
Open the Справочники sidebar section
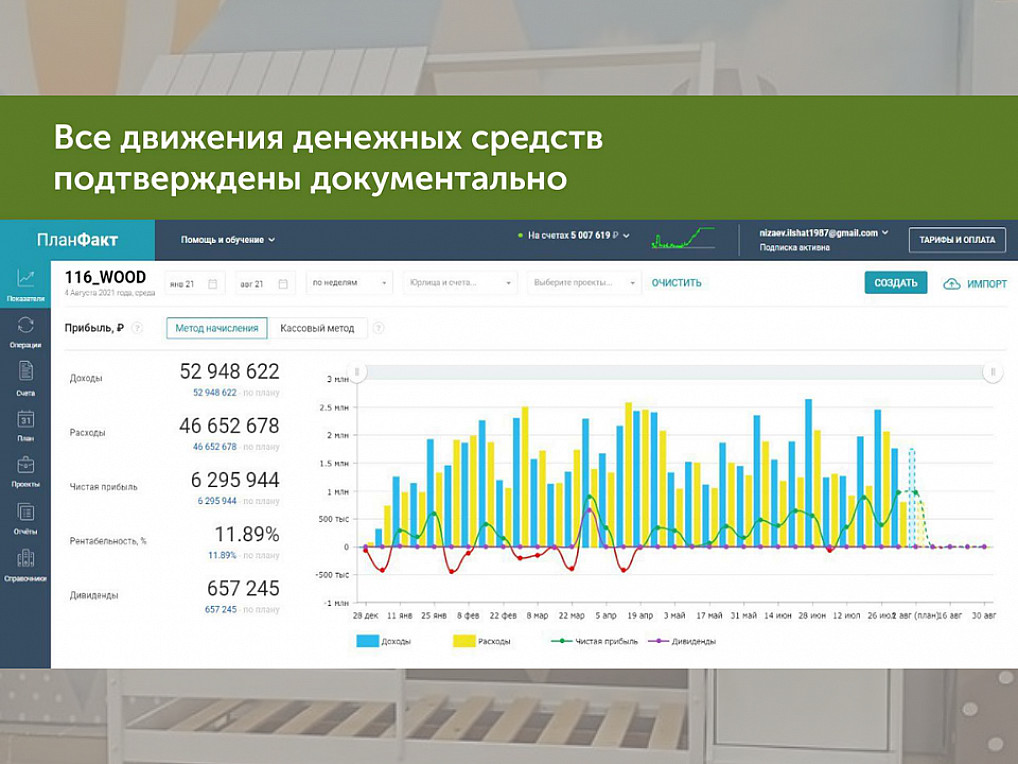[25, 565]
